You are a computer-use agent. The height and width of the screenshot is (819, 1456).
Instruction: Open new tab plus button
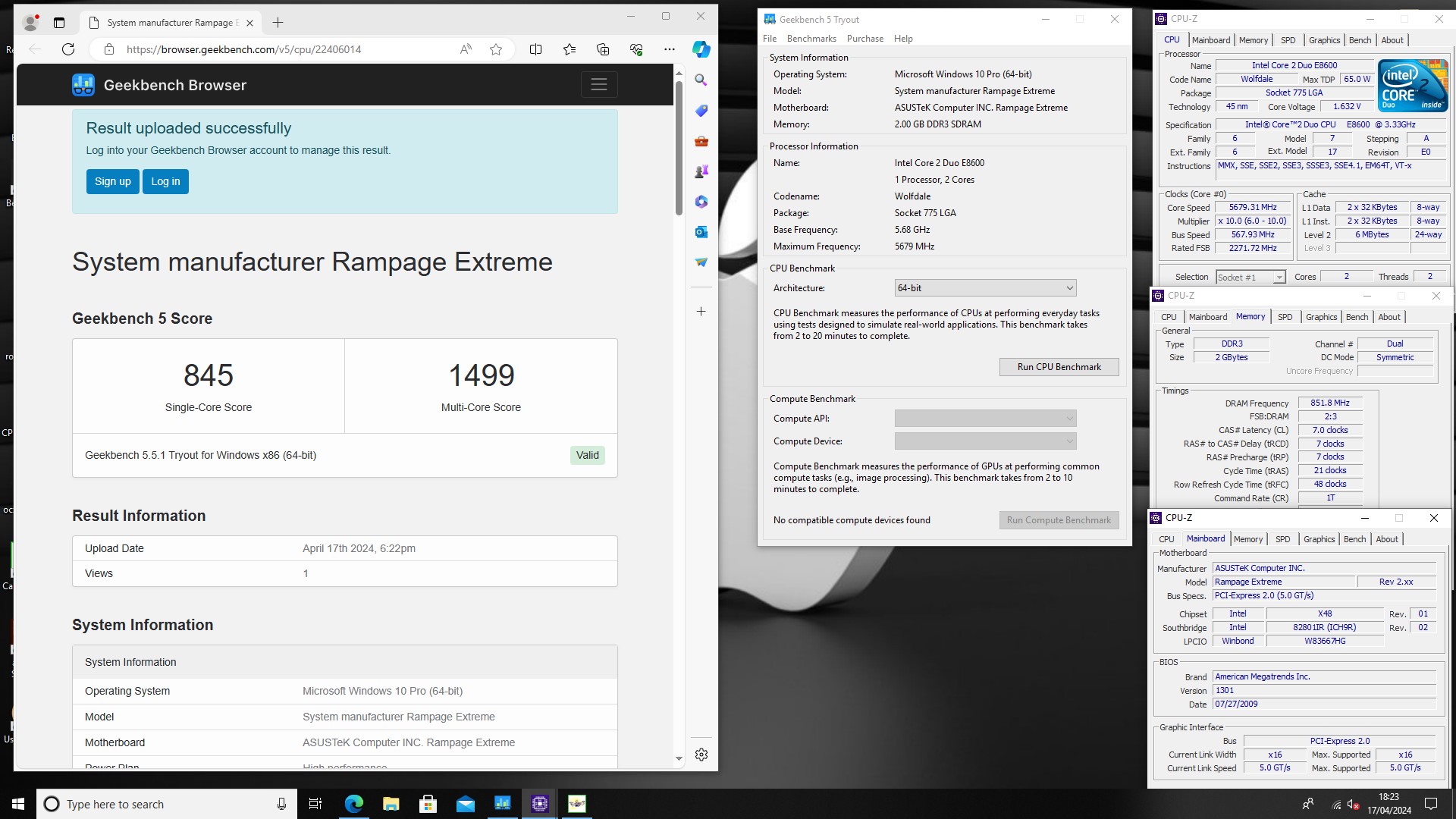click(278, 23)
